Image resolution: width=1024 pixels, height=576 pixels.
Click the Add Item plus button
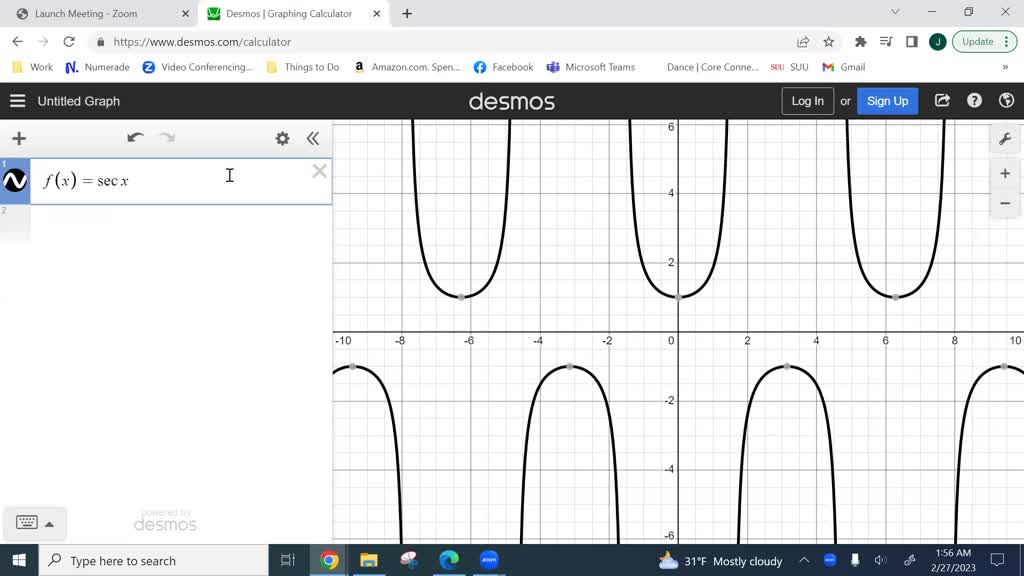coord(18,139)
